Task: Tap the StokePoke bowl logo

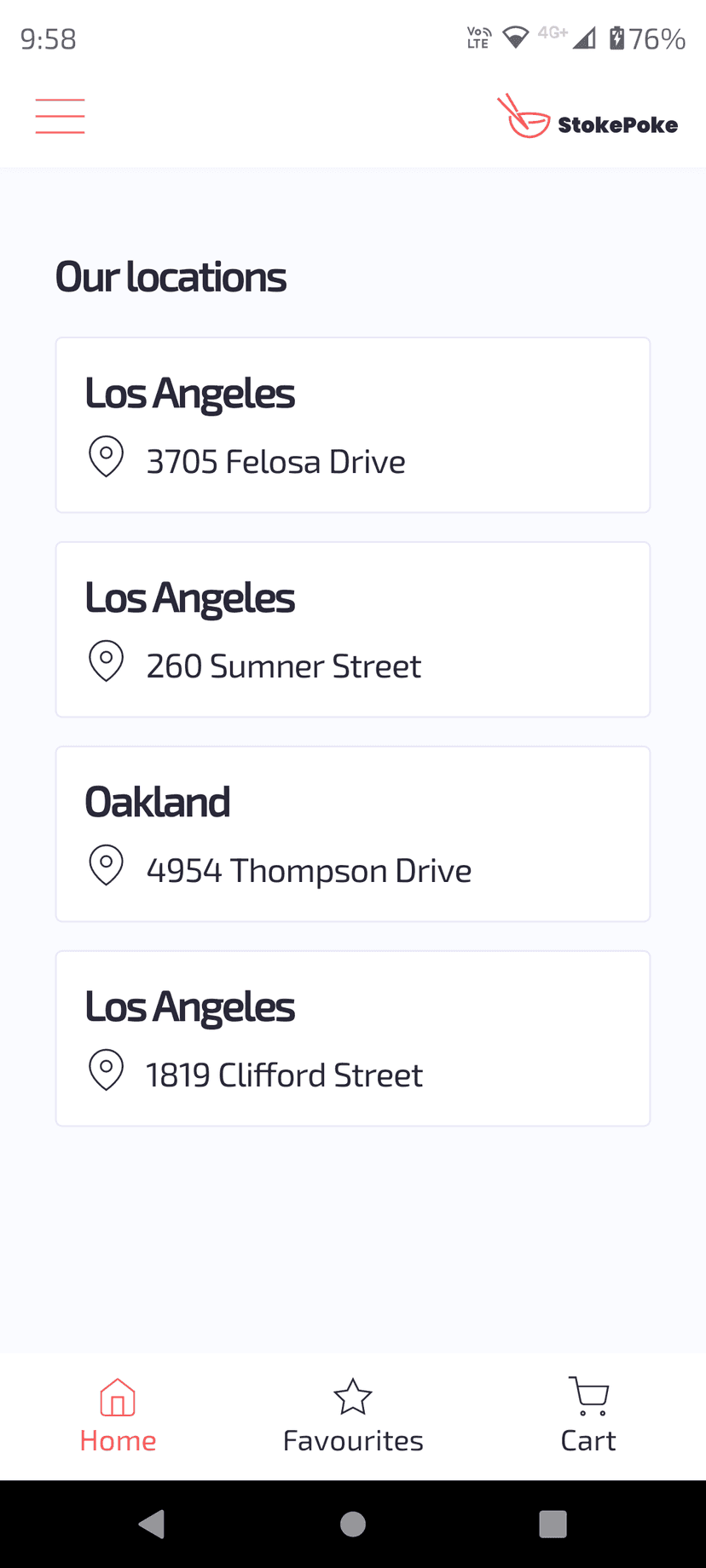Action: (524, 116)
